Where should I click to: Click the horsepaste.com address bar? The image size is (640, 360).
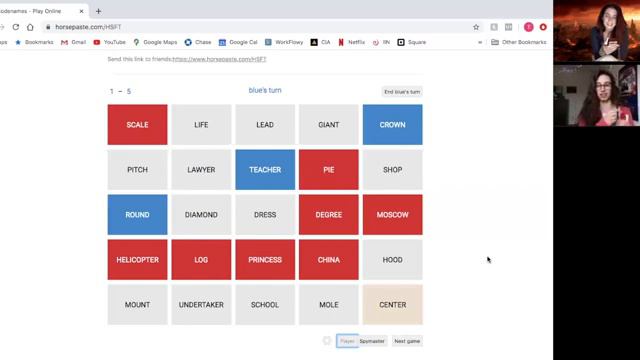(261, 27)
